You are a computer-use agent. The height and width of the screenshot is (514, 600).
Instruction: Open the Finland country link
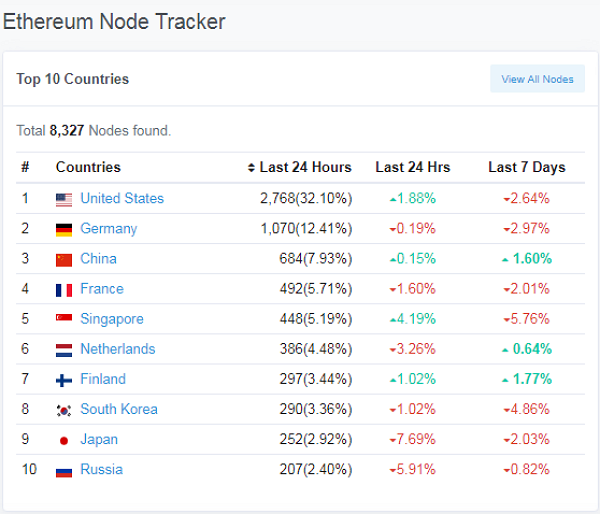pyautogui.click(x=103, y=379)
